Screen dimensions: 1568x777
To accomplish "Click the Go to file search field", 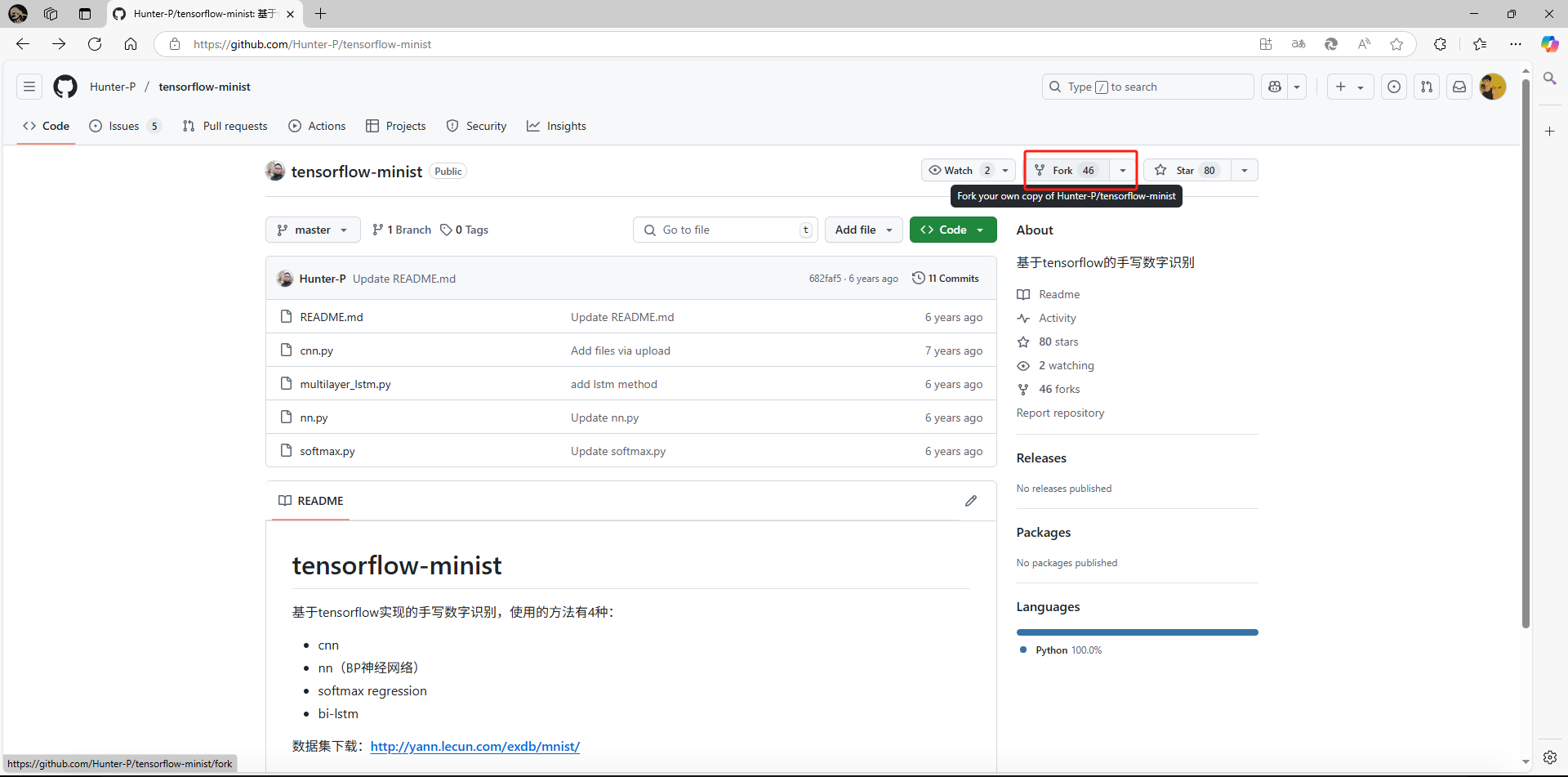I will tap(724, 230).
